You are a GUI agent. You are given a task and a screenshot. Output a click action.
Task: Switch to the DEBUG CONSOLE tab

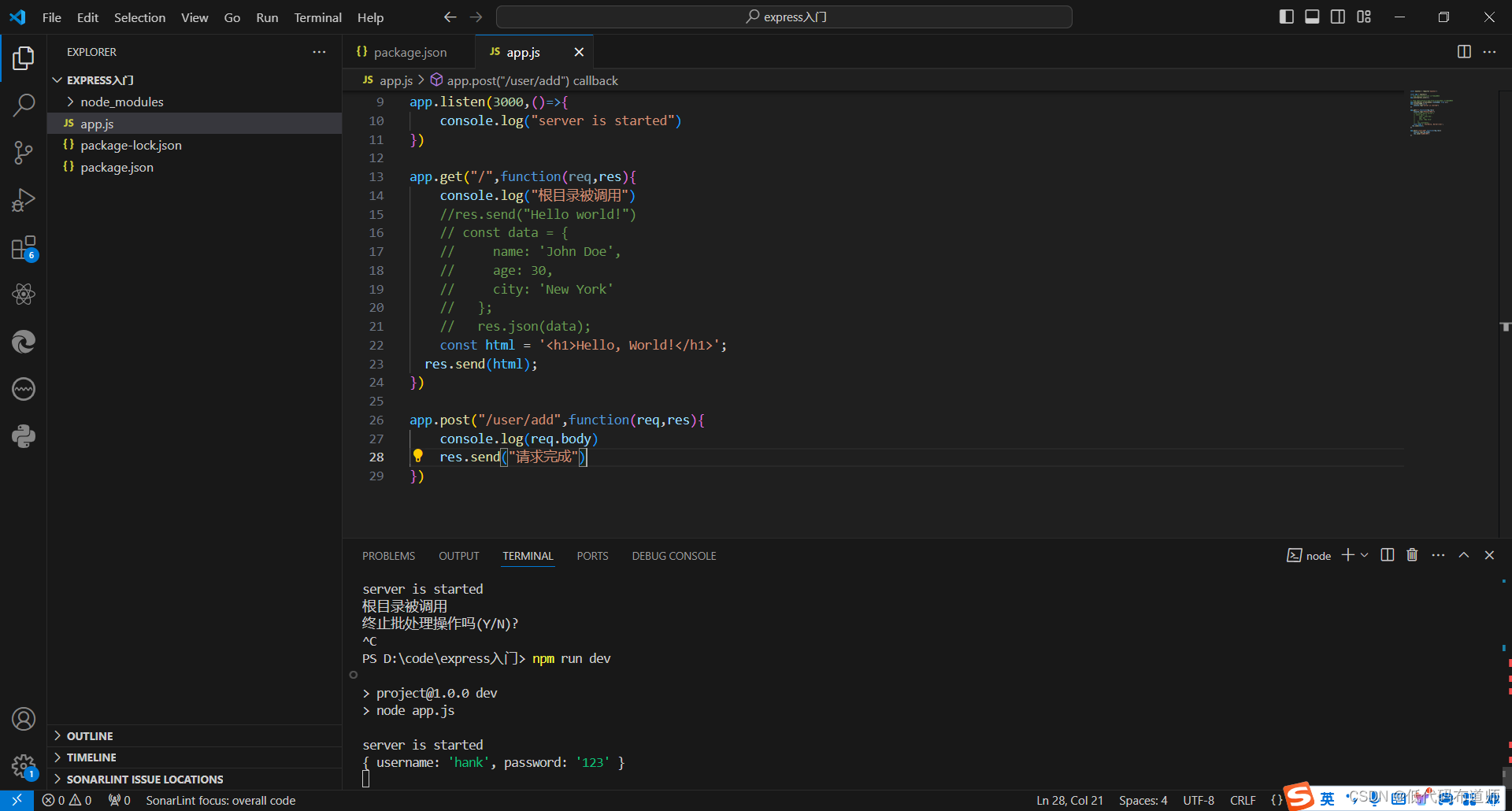coord(674,556)
